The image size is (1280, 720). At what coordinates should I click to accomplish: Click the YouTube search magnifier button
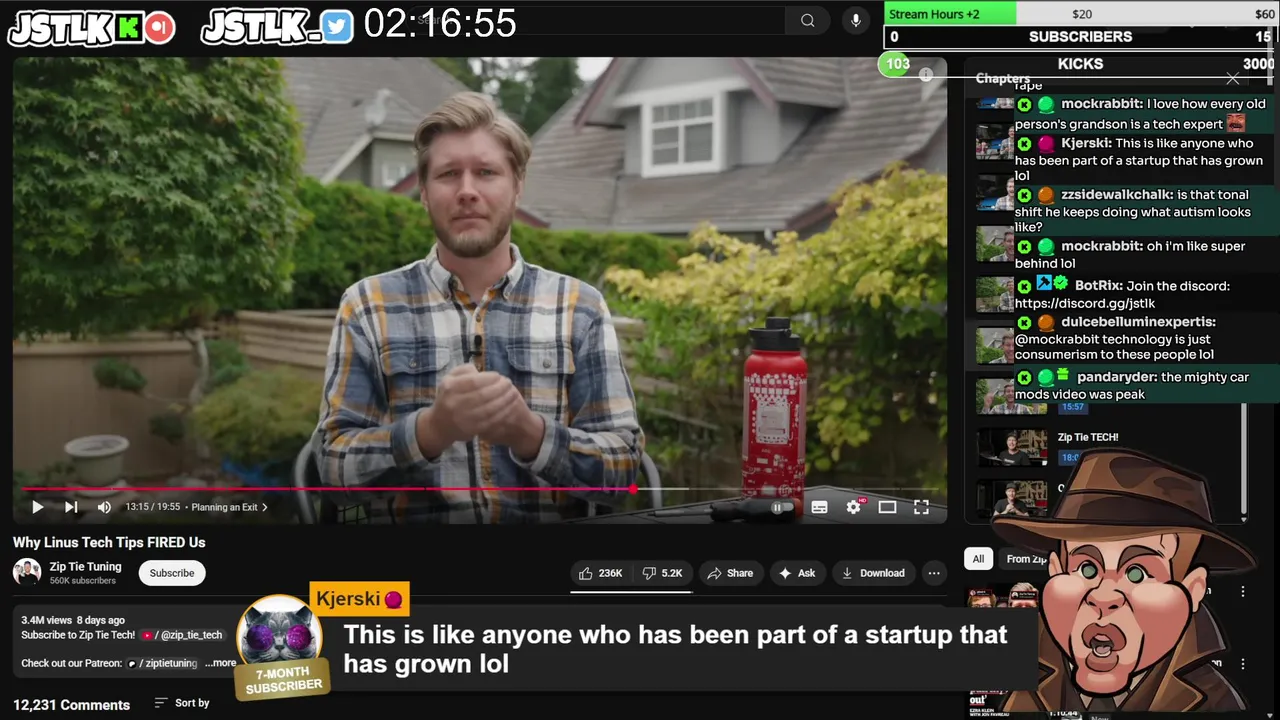pos(807,20)
